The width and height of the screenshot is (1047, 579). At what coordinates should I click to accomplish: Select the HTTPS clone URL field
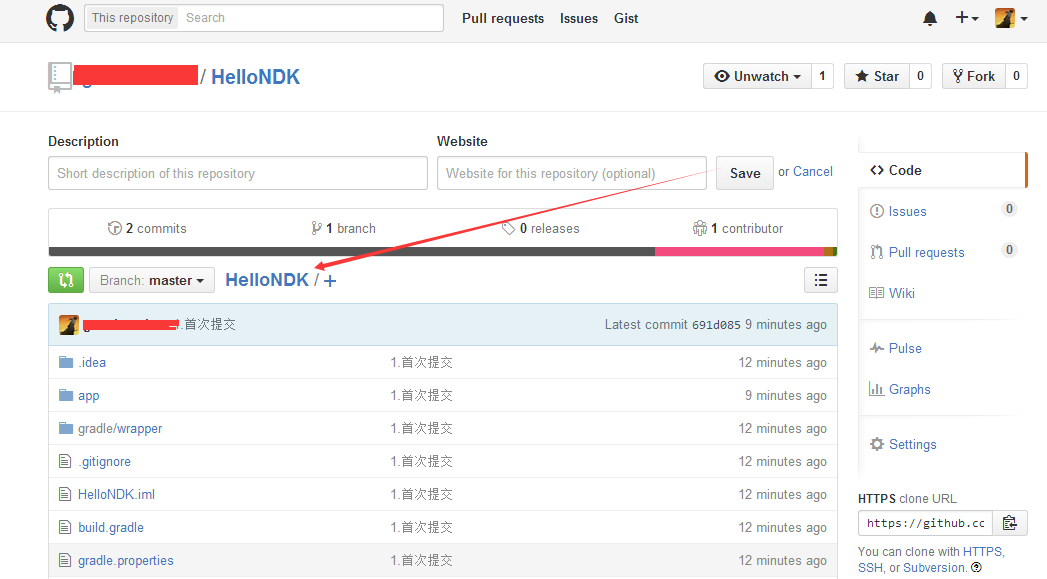tap(925, 523)
